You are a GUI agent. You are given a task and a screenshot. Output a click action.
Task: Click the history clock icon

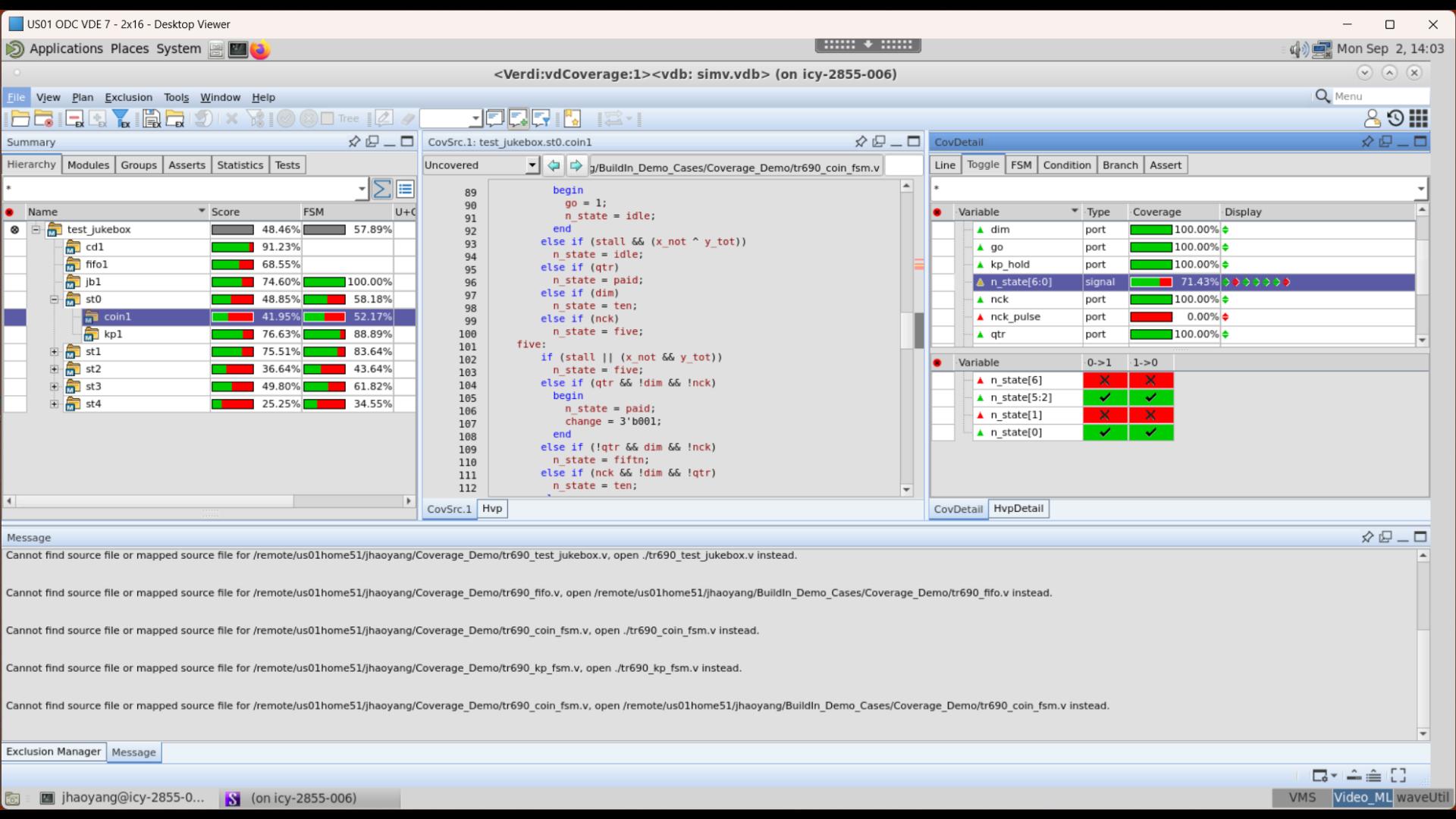[1395, 118]
